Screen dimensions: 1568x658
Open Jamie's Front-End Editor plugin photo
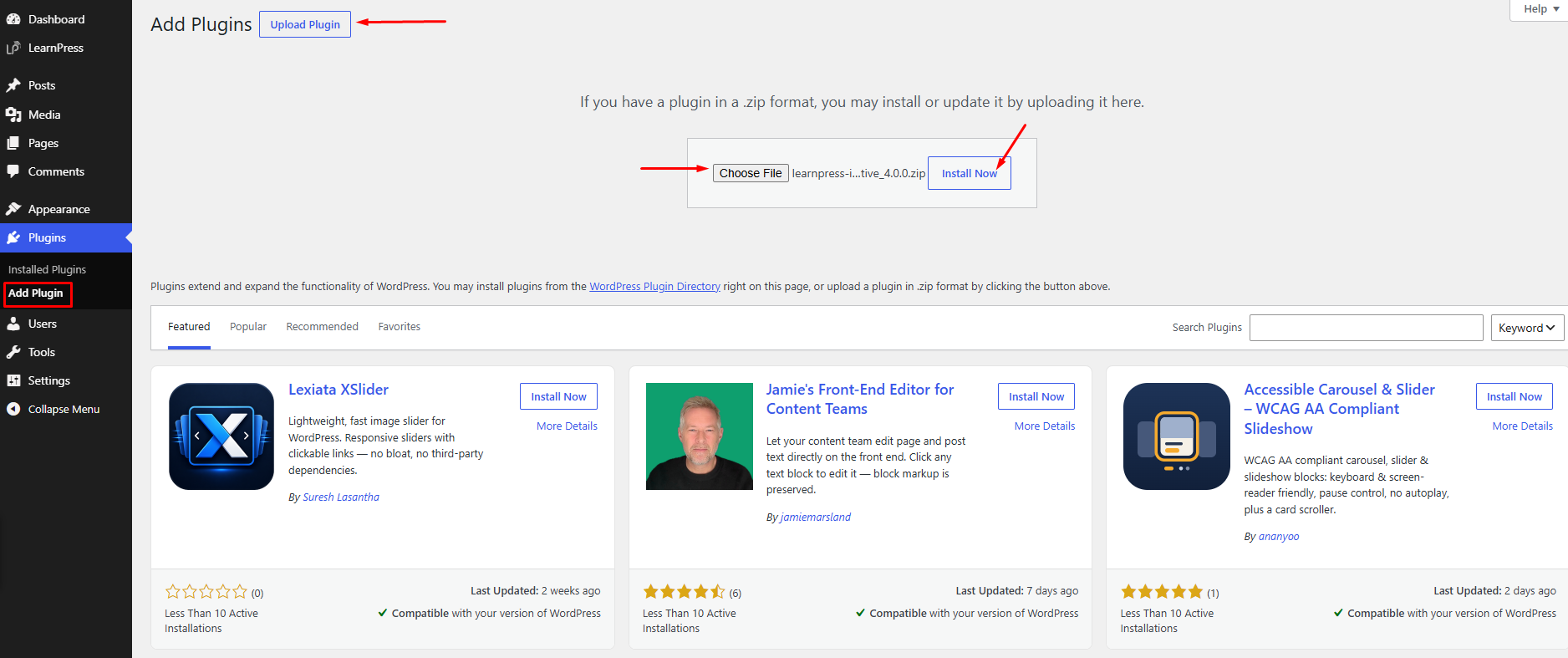tap(700, 436)
